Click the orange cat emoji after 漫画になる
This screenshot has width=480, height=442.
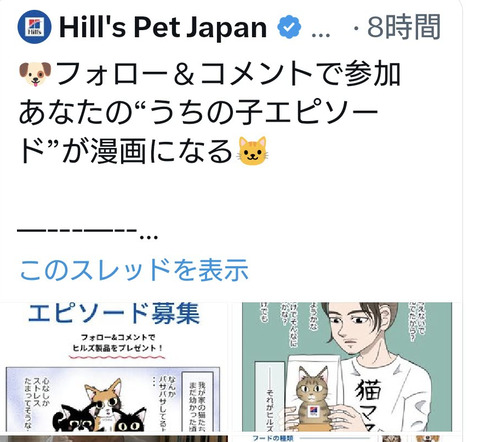(253, 151)
